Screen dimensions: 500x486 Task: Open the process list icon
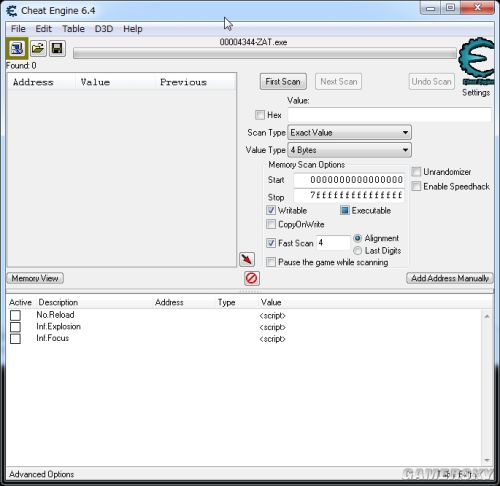(17, 49)
